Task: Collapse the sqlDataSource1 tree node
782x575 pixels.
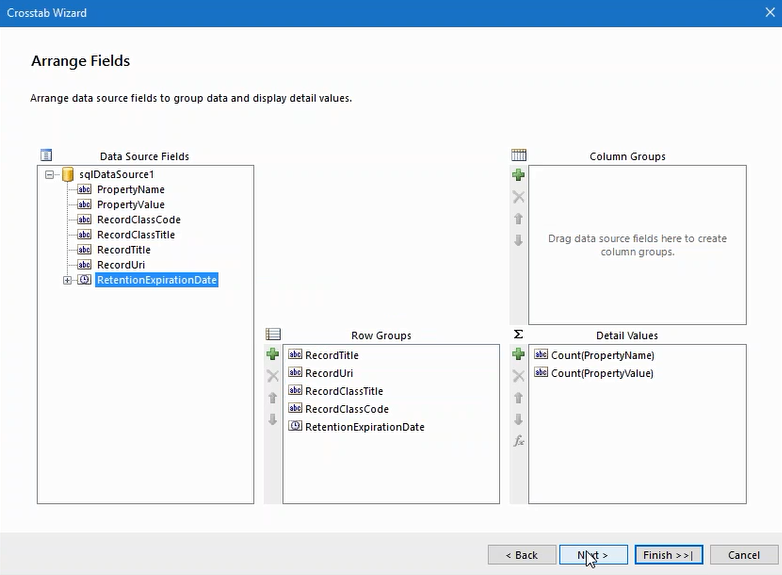Action: pos(49,174)
